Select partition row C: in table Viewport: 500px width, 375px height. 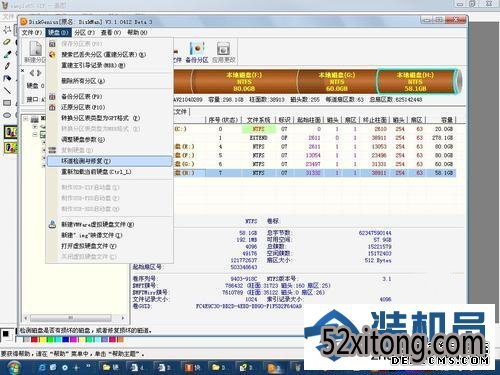[x=314, y=129]
